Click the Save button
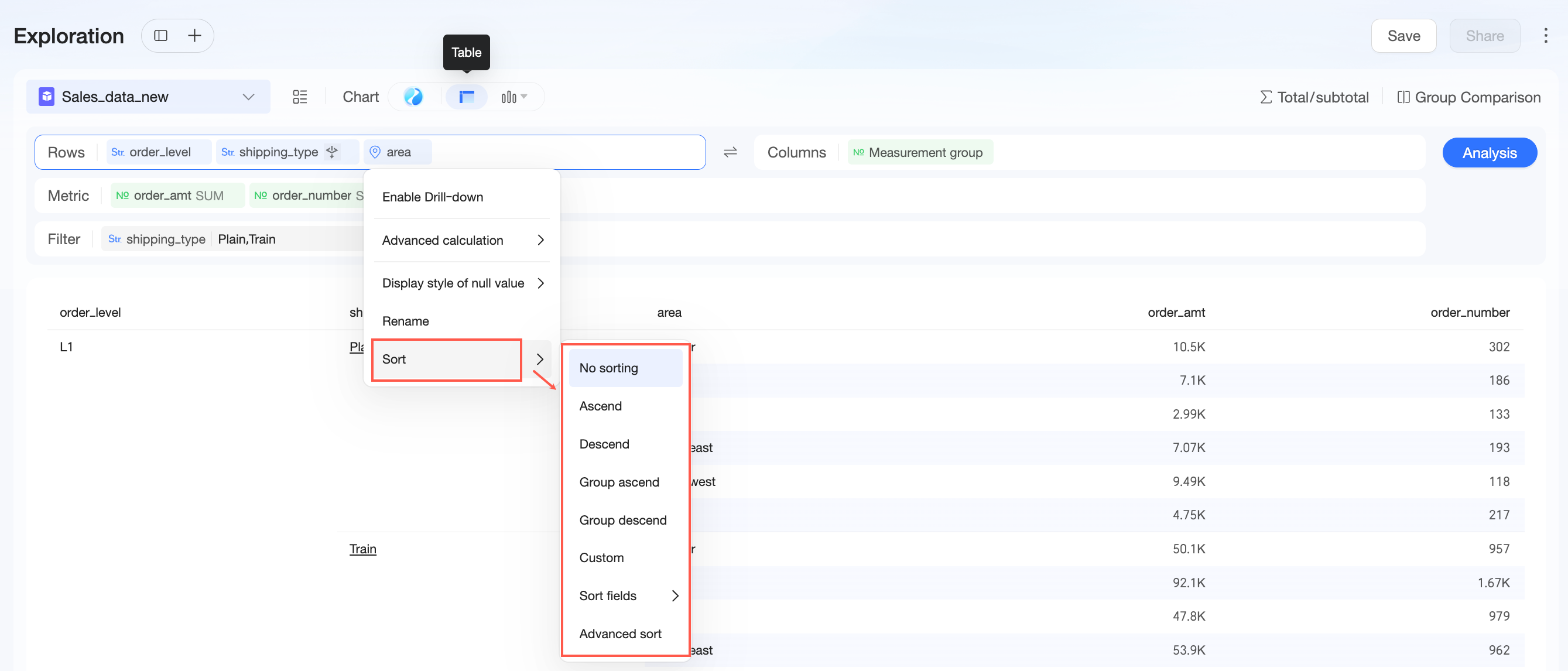This screenshot has height=671, width=1568. pyautogui.click(x=1403, y=36)
